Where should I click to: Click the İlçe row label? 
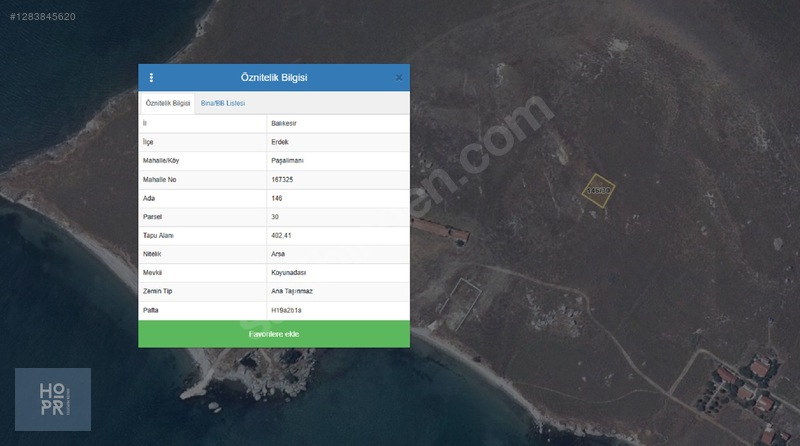[x=148, y=142]
